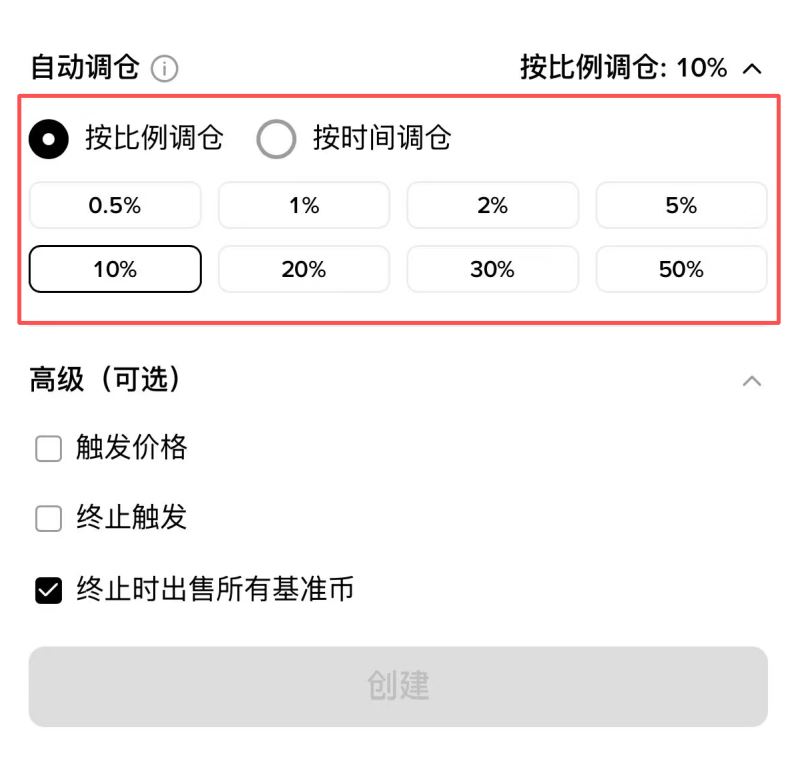Select the 0.5% rebalance preset
Image resolution: width=800 pixels, height=759 pixels.
point(115,205)
